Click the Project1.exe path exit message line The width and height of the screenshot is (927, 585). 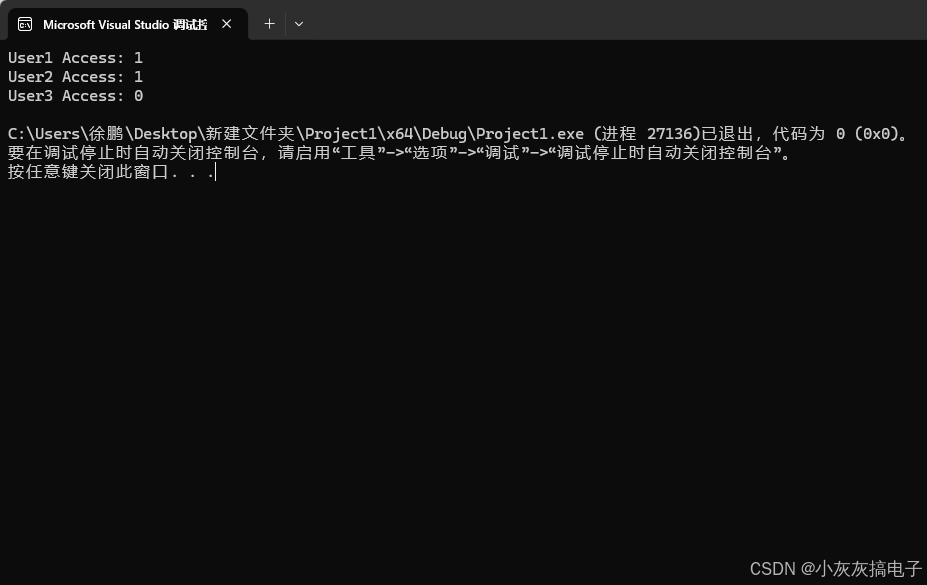point(458,134)
